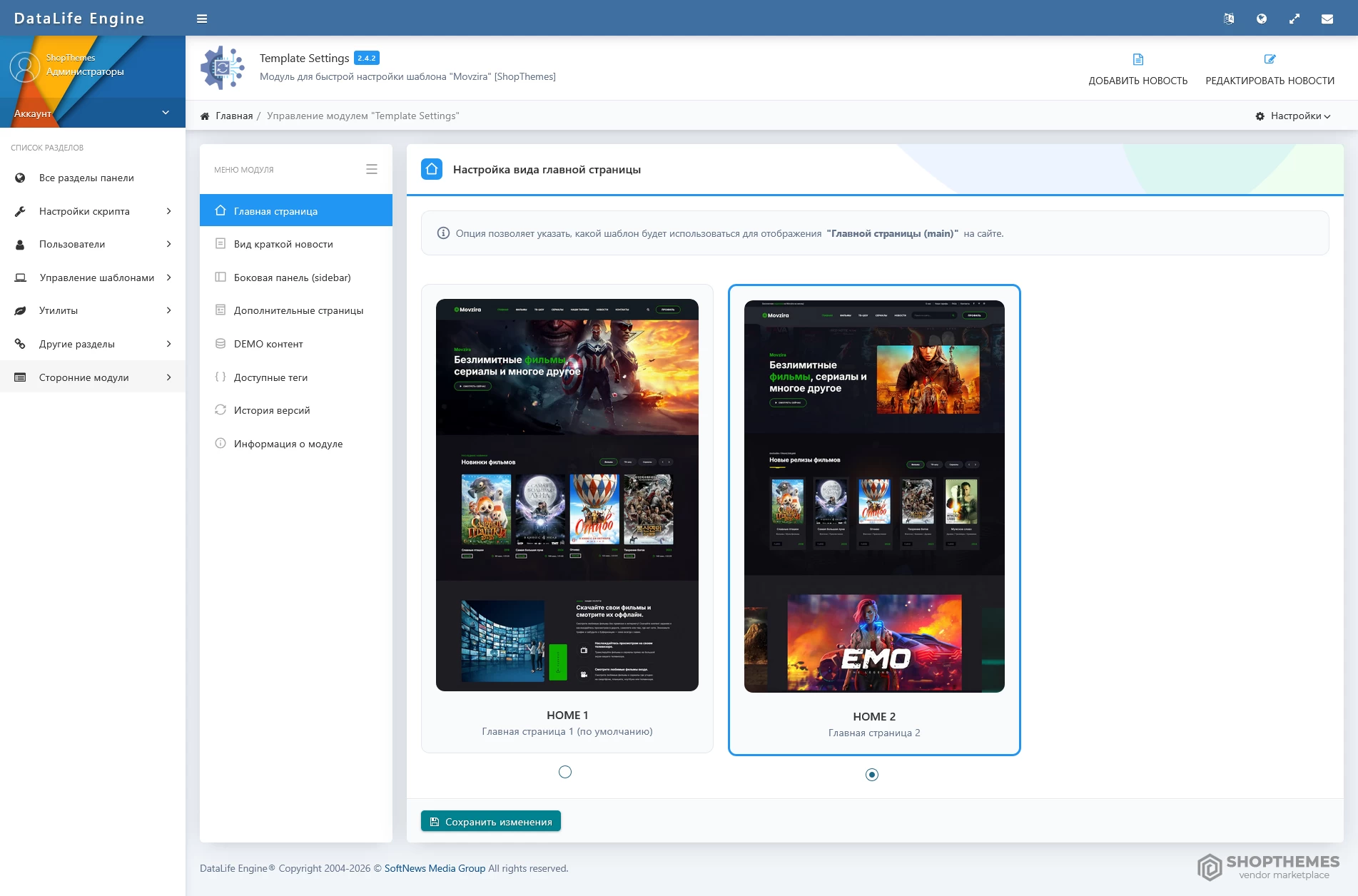
Task: Select the HOME 1 radio button
Action: coord(565,772)
